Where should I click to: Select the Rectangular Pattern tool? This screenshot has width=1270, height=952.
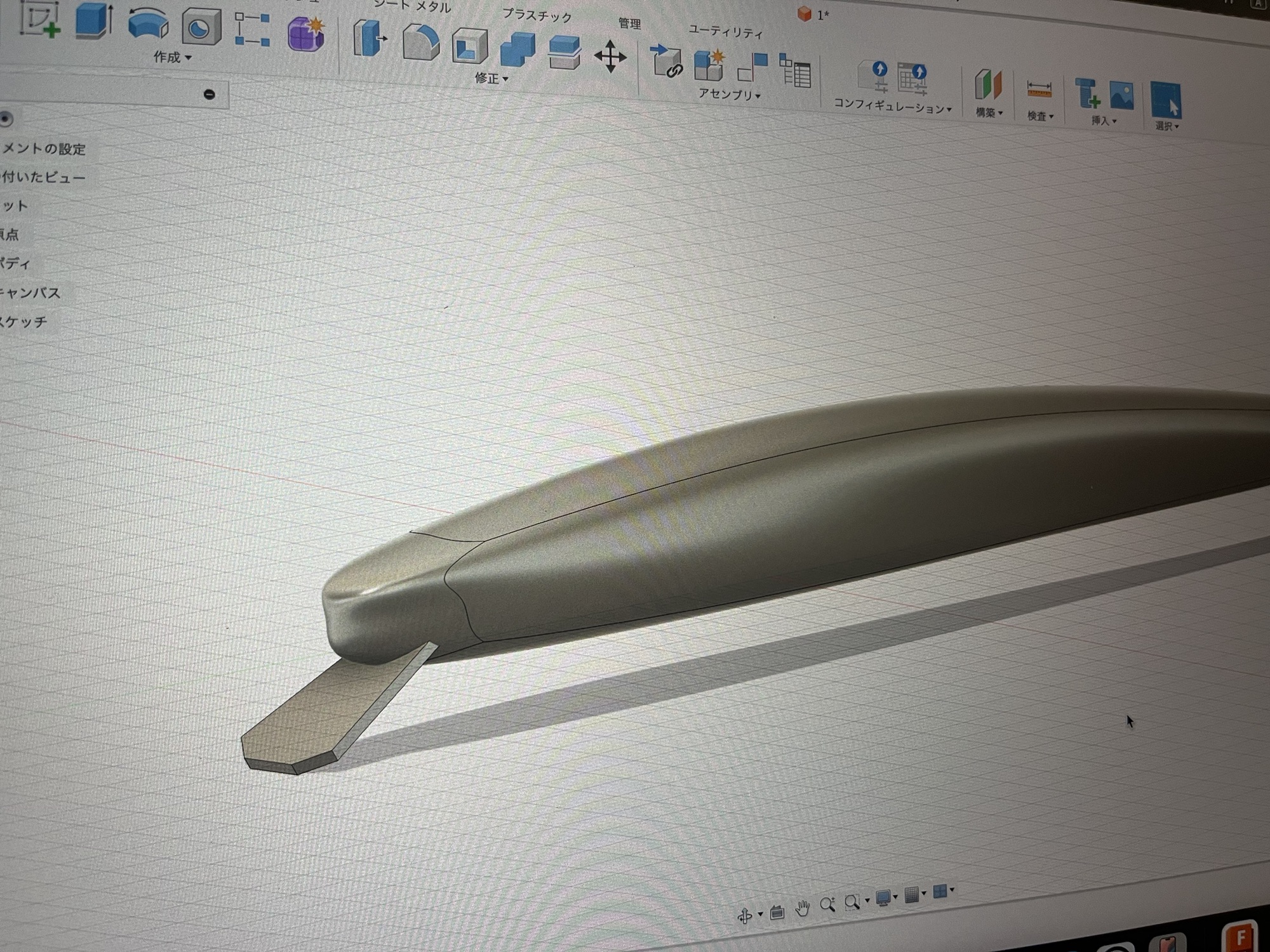coord(252,30)
